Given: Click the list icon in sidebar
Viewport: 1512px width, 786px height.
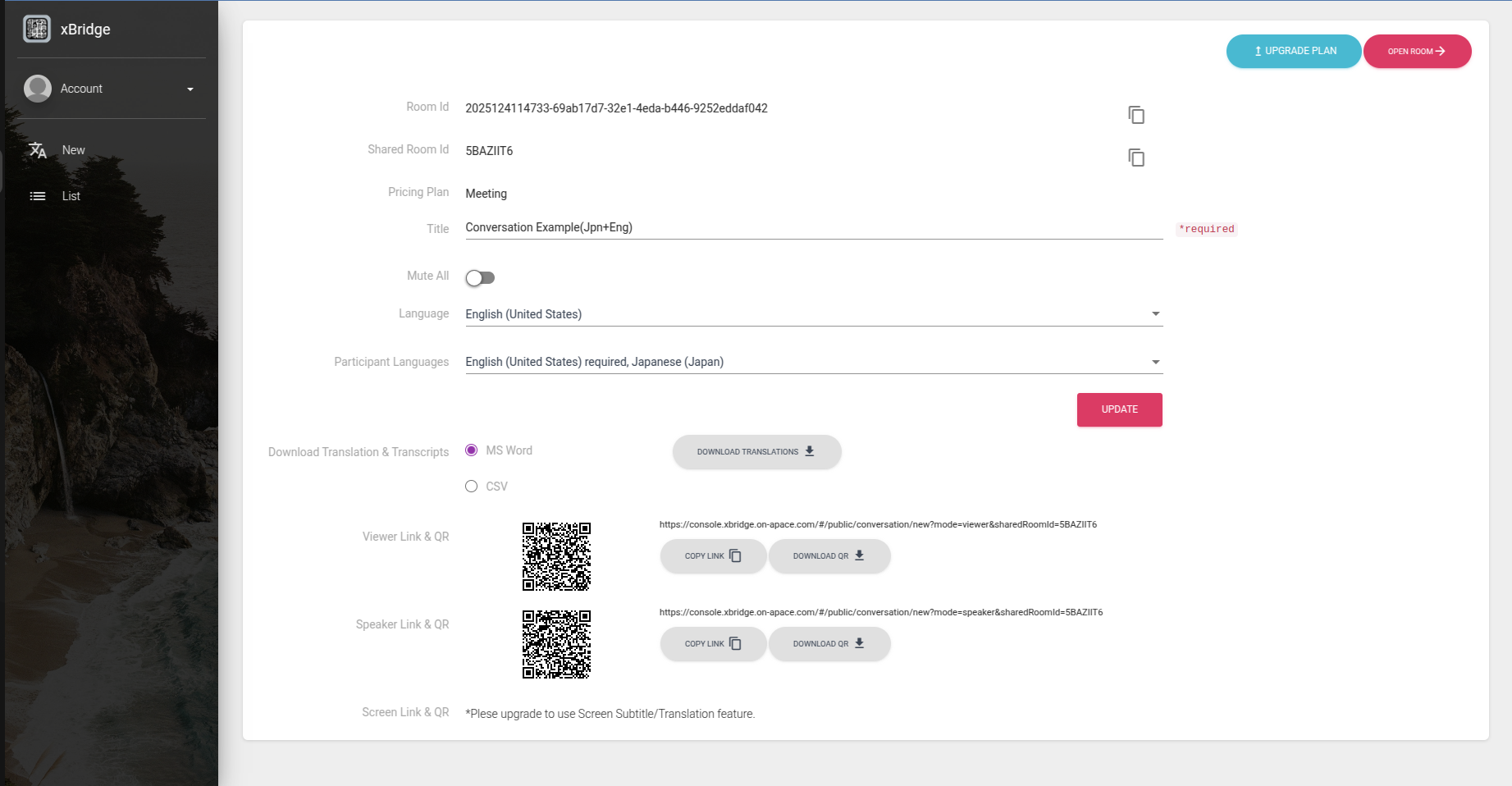Looking at the screenshot, I should click(x=38, y=196).
